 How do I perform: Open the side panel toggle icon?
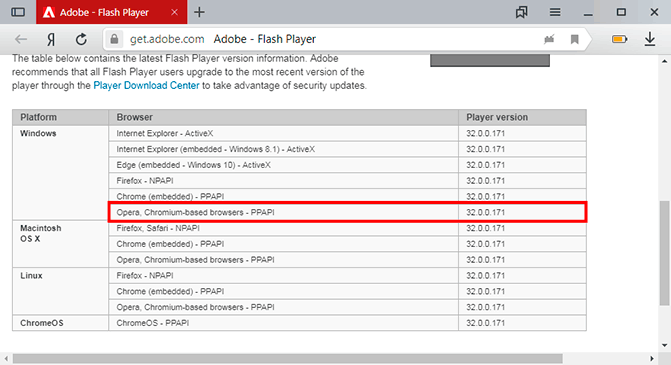click(18, 12)
